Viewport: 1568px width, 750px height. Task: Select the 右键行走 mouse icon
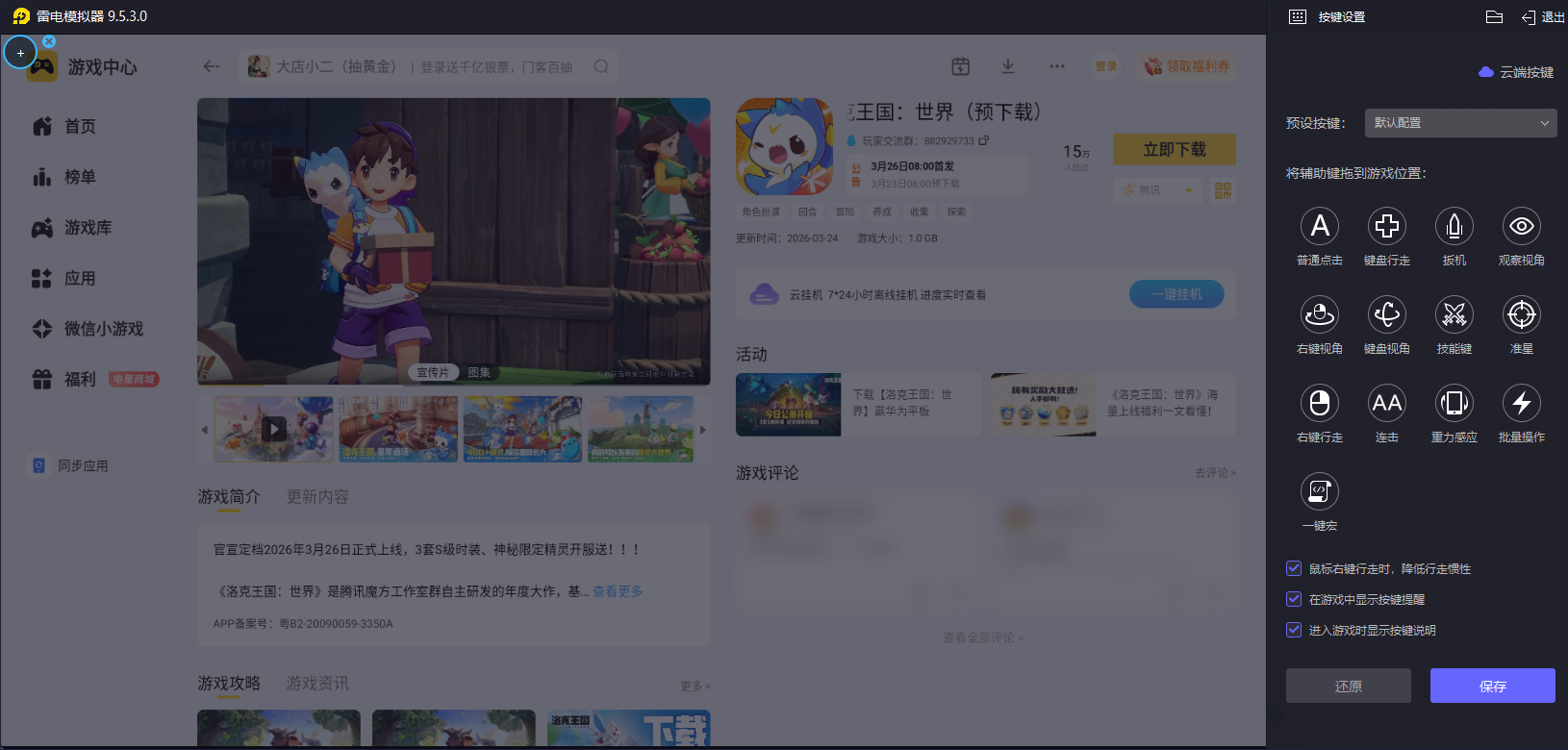[1320, 403]
